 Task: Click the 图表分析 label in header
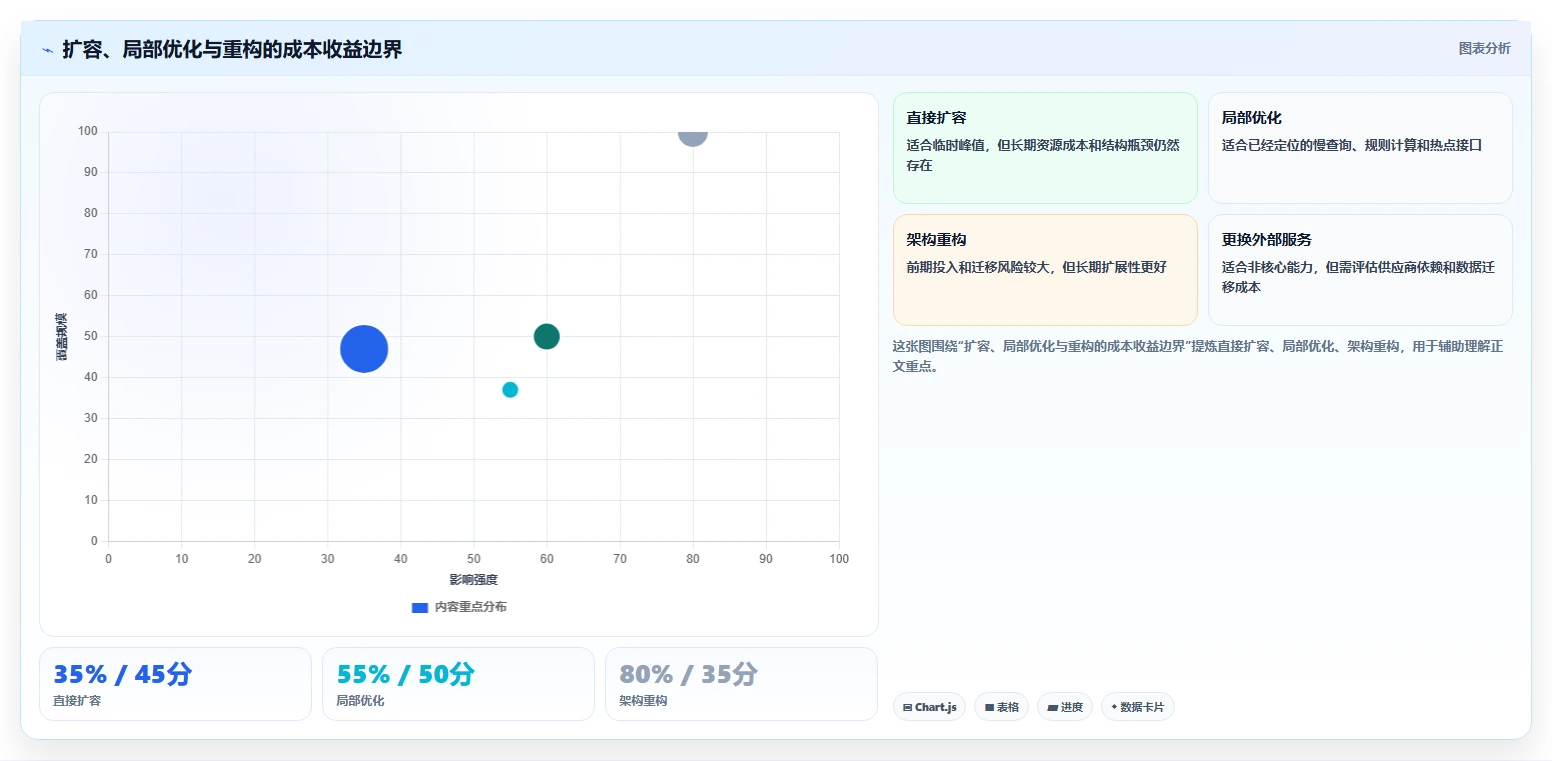pos(1484,48)
